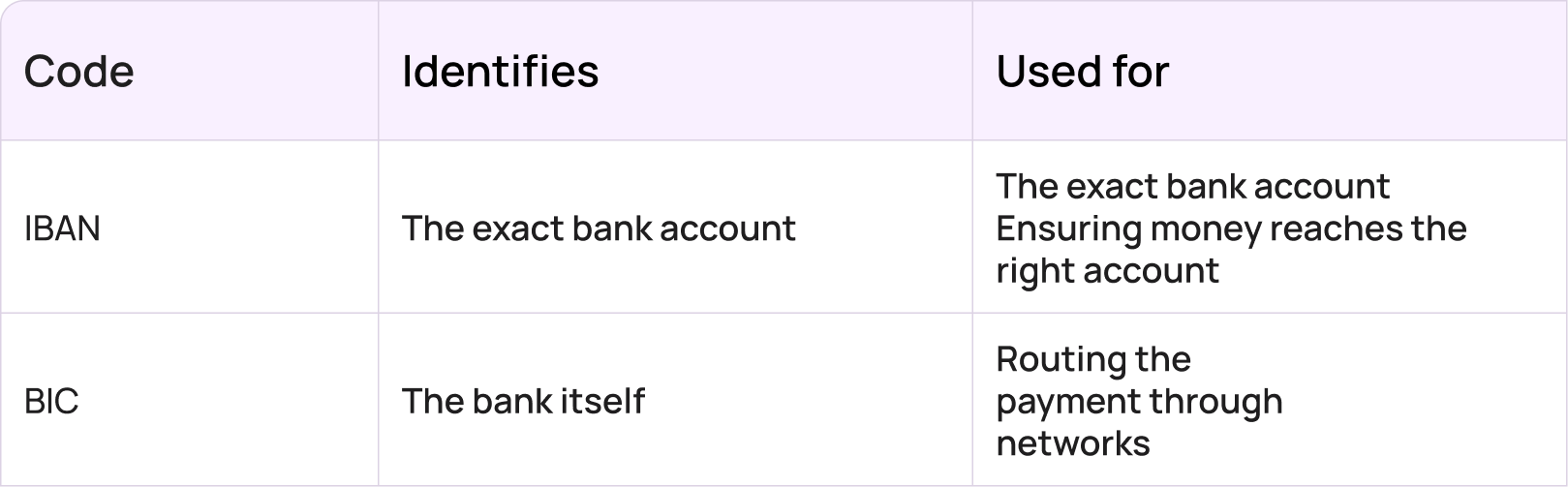Select "The bank itself" cell
Viewport: 1568px width, 487px height.
523,401
